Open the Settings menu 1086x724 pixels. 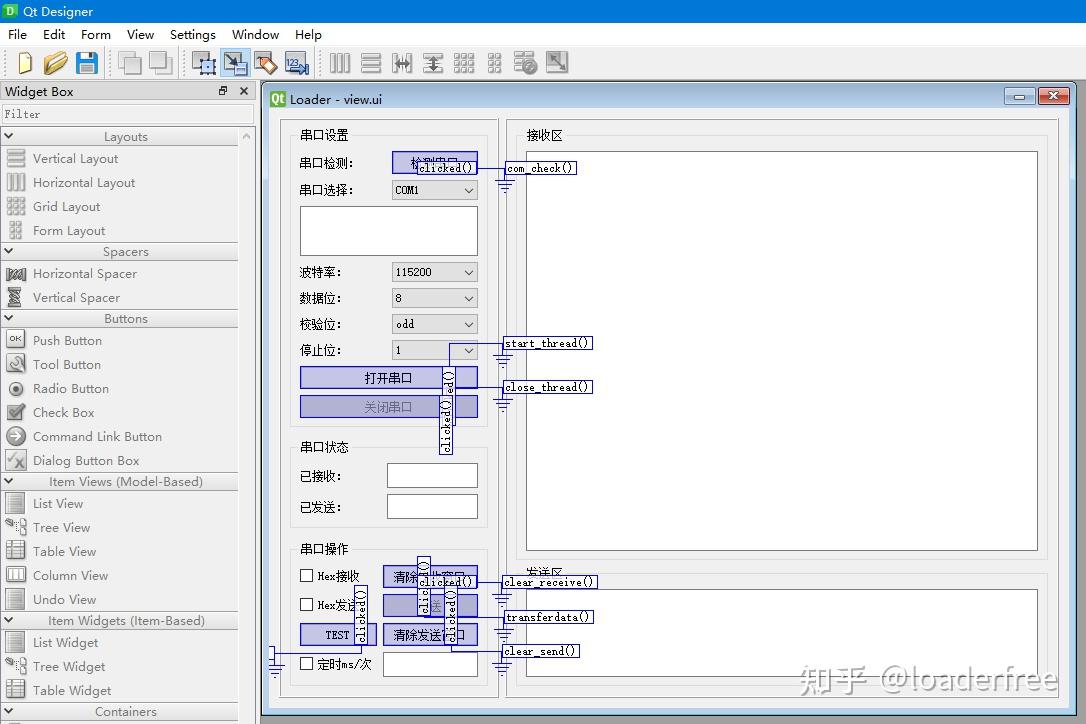(x=192, y=34)
